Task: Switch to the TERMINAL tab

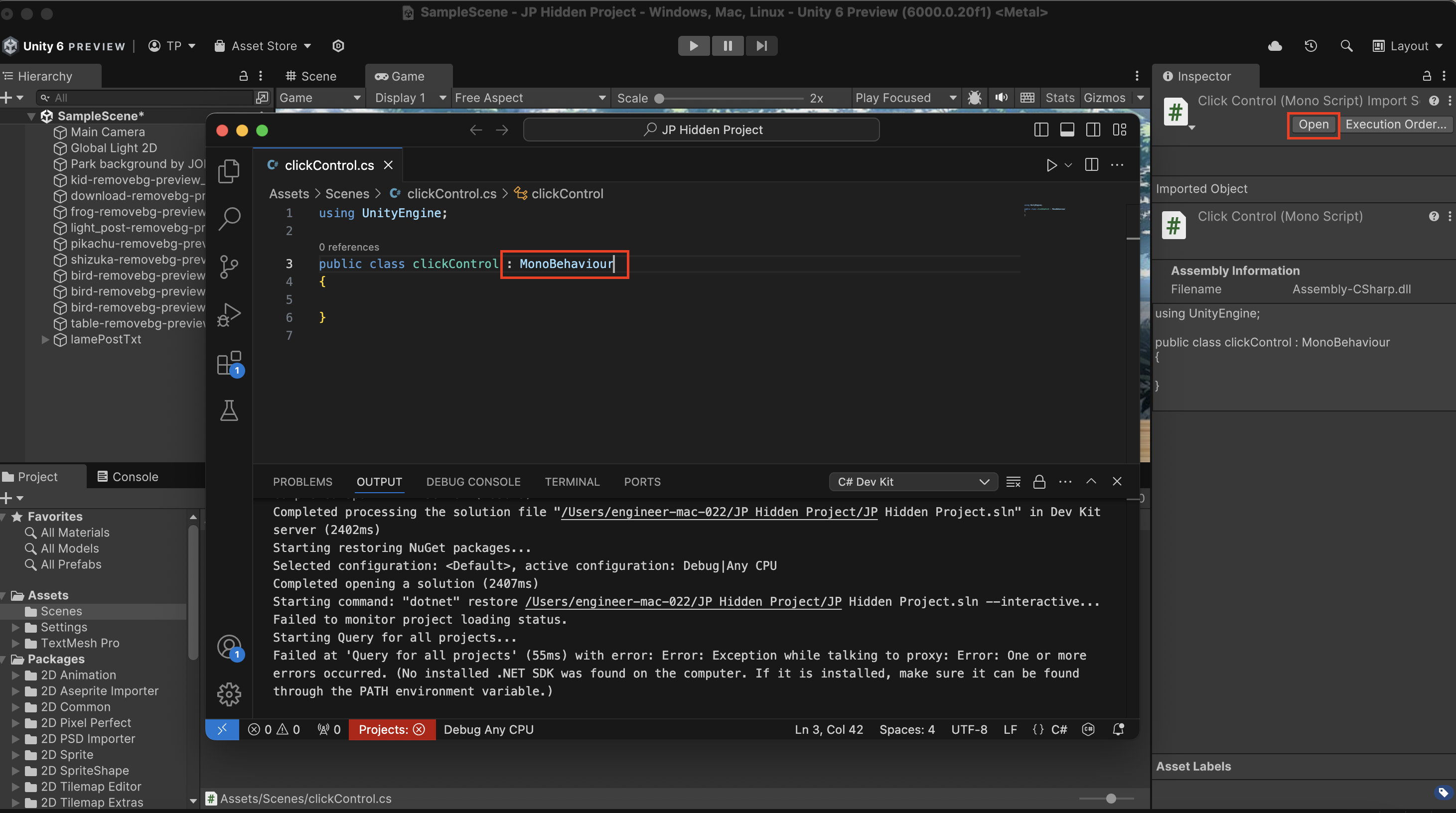Action: click(x=572, y=482)
